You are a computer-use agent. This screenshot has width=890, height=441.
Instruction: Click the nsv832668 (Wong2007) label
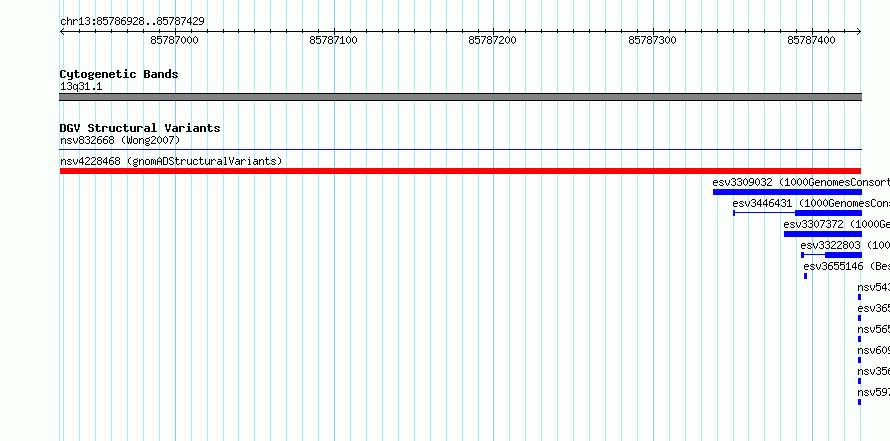click(120, 140)
